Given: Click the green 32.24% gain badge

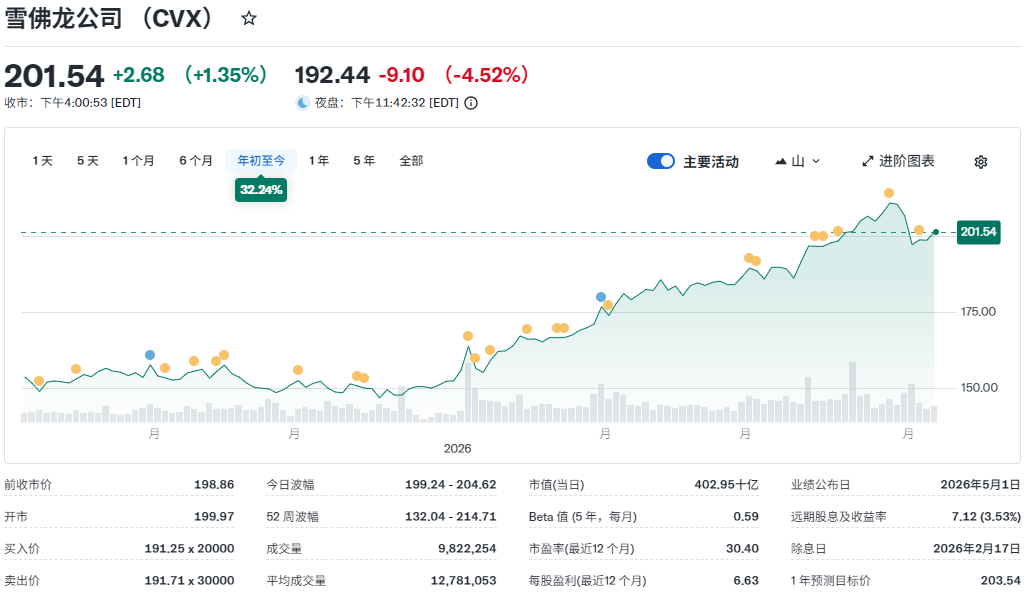Looking at the screenshot, I should 260,189.
